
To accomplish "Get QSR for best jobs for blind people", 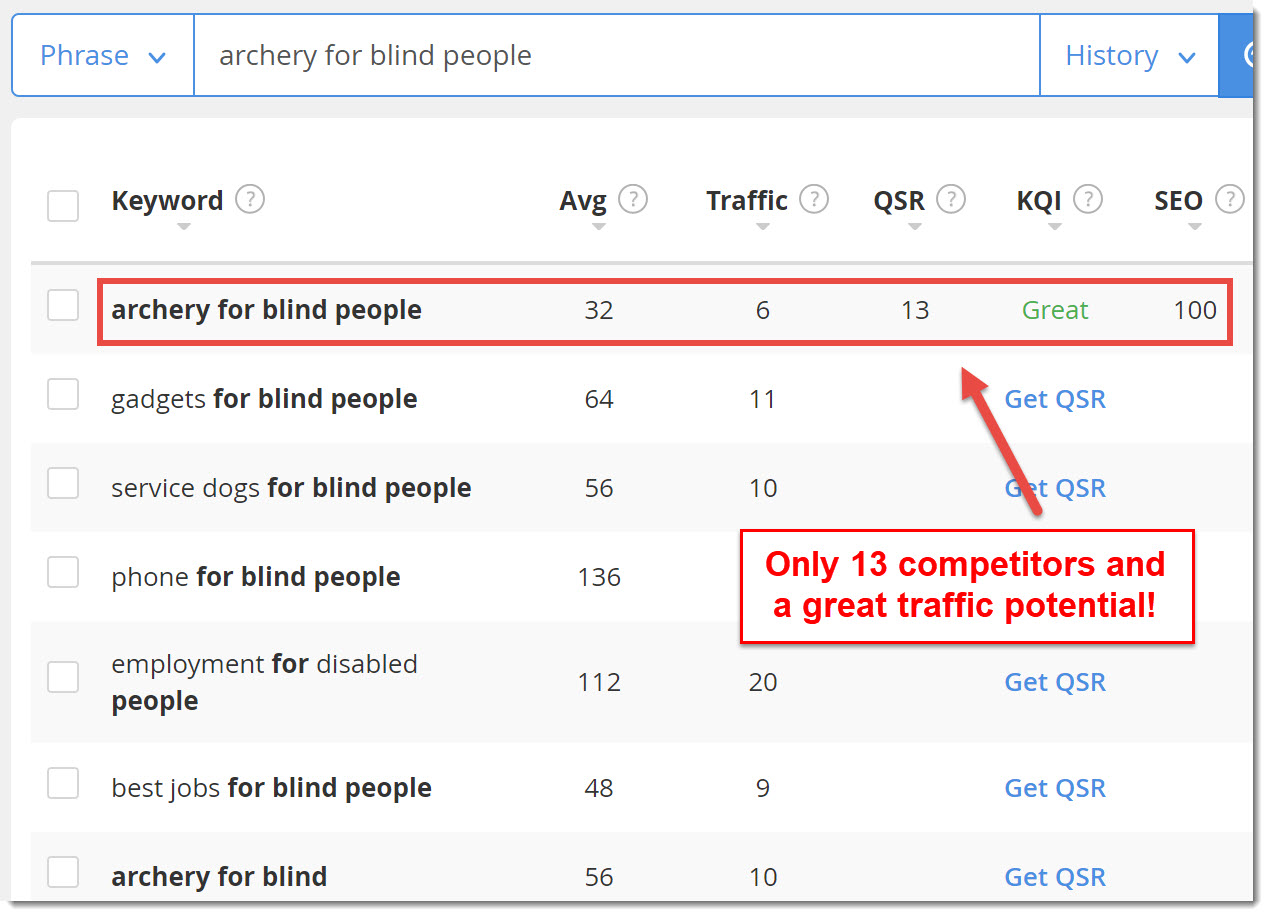I will 1055,788.
